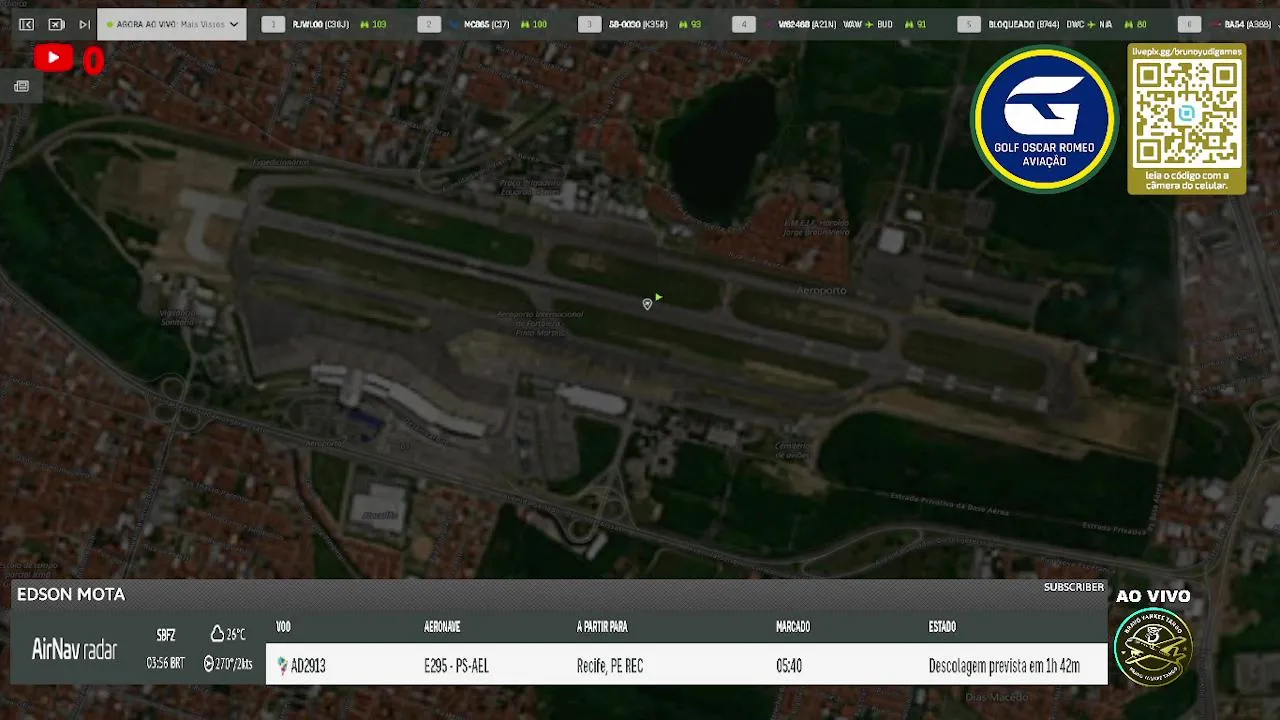Click the location pin marker on the map
The width and height of the screenshot is (1280, 720).
647,304
